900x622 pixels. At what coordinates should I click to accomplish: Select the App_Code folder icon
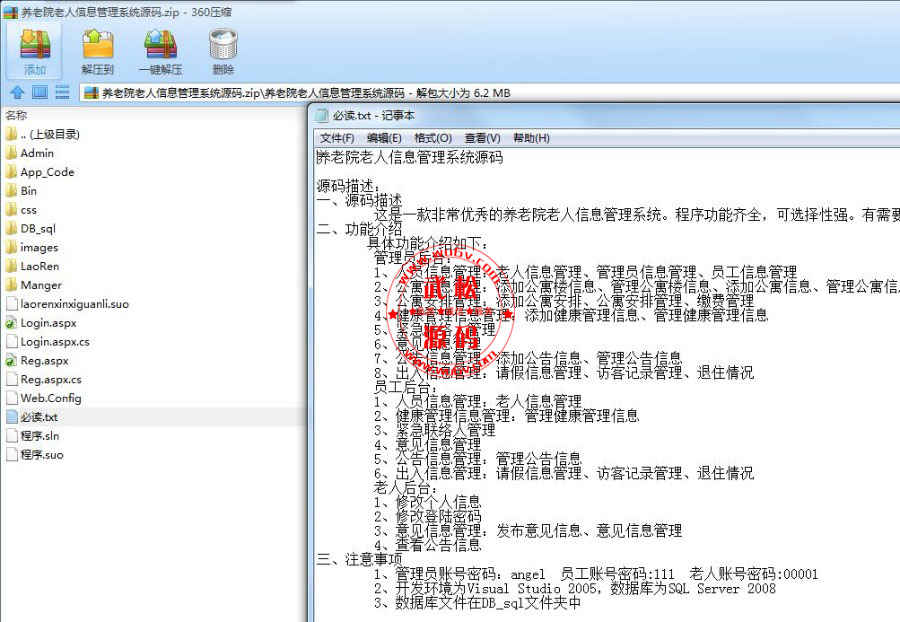[11, 172]
